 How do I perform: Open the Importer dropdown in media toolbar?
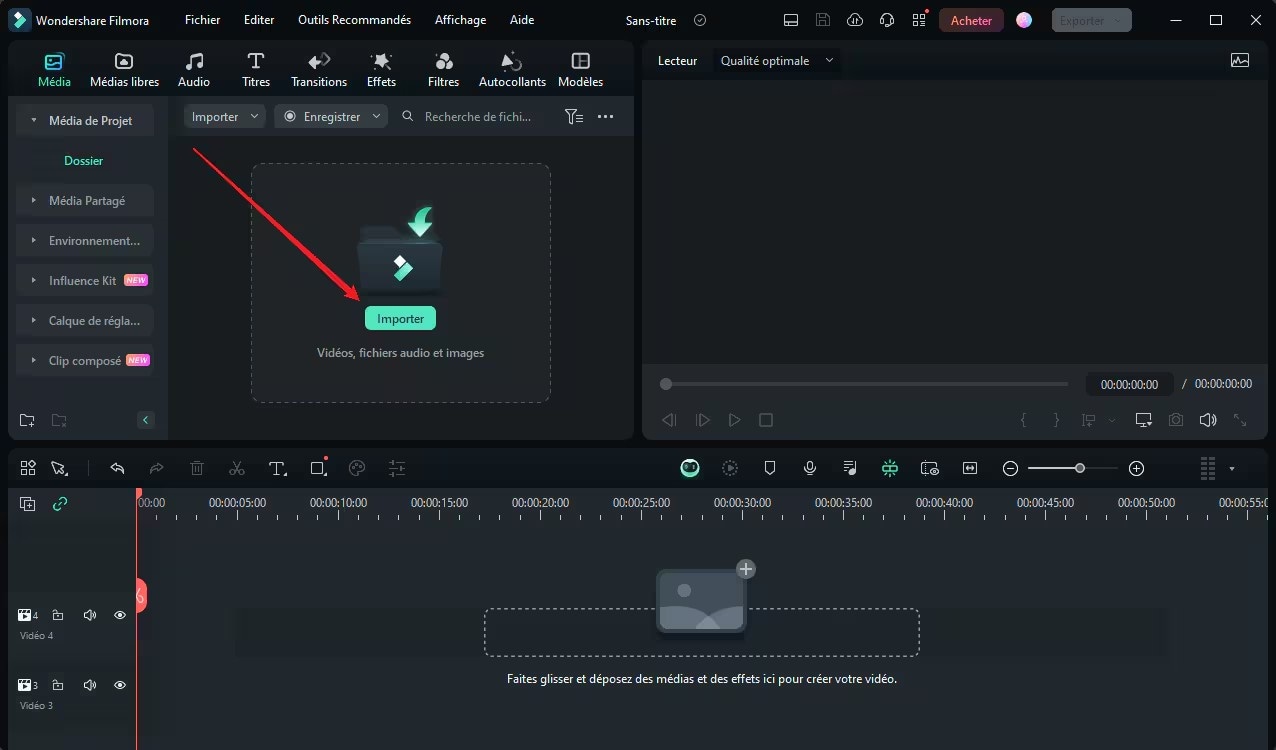pos(224,117)
